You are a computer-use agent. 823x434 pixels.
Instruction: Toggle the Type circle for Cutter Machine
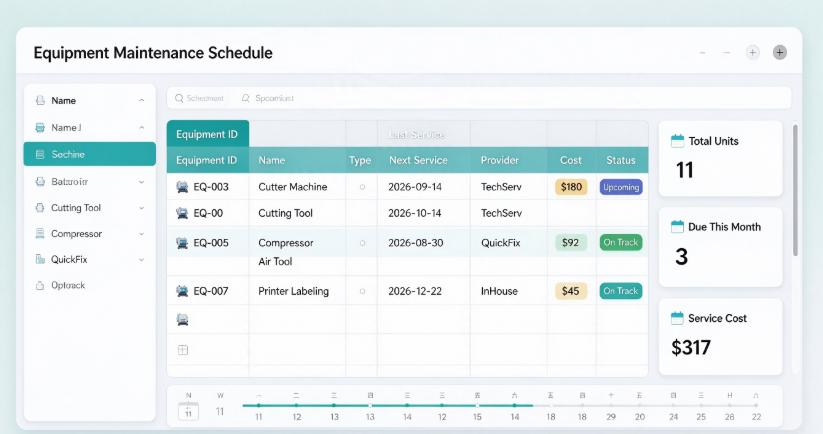(362, 187)
